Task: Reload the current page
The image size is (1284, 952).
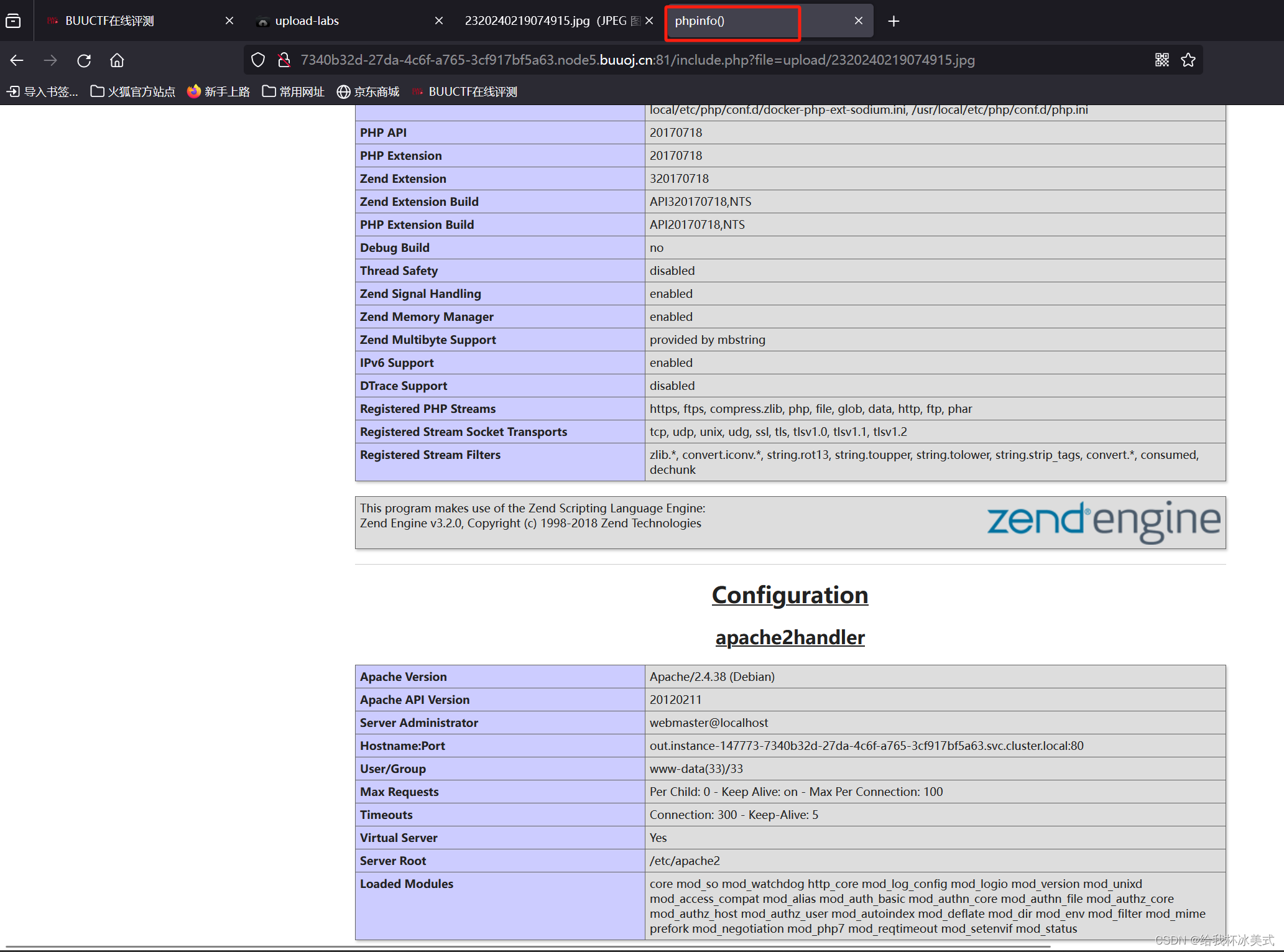Action: 84,60
